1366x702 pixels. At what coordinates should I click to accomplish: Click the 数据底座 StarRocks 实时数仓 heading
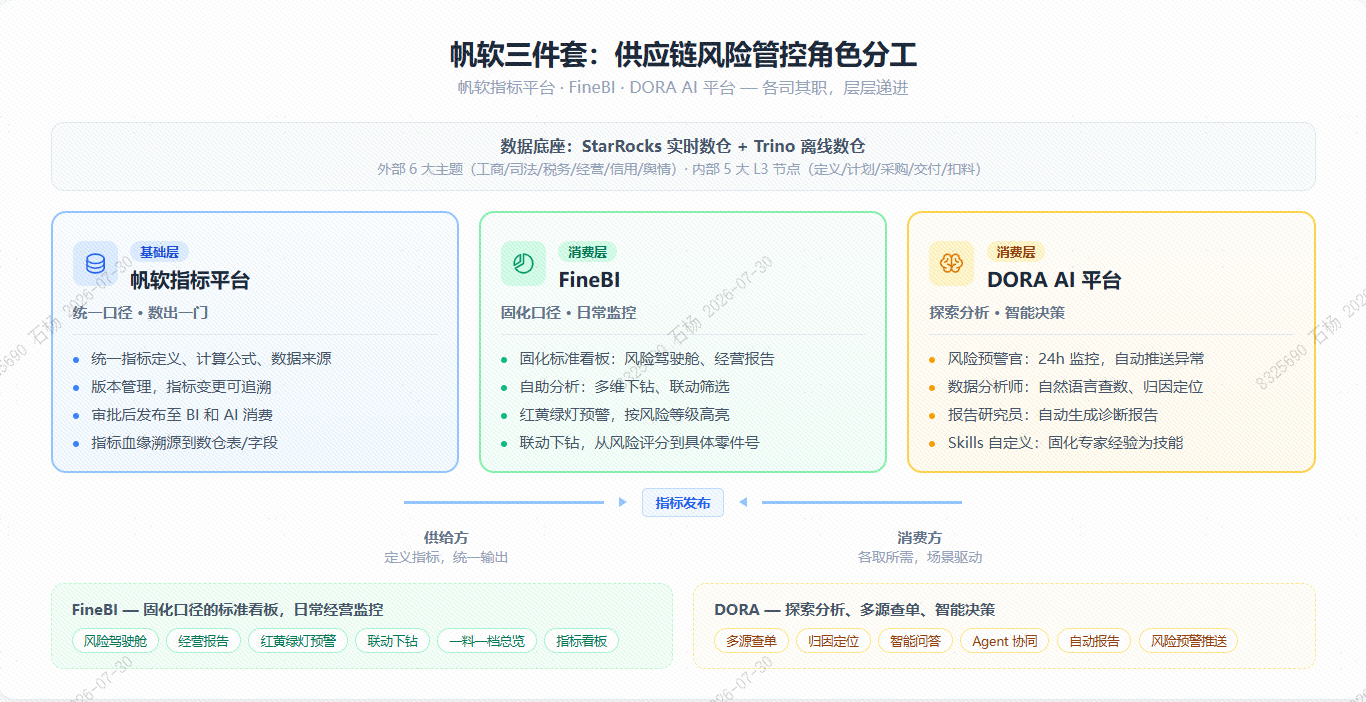(683, 146)
